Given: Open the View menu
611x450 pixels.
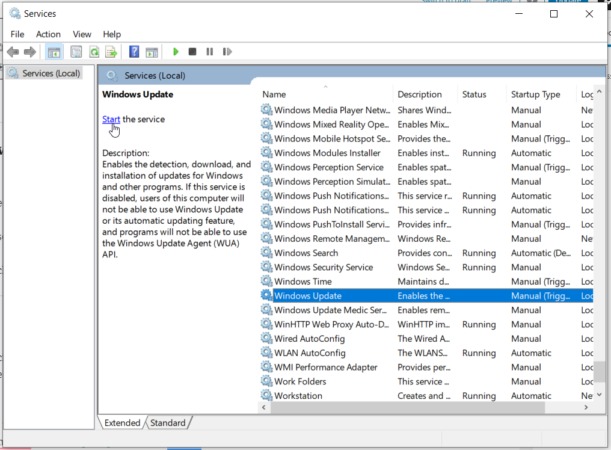Looking at the screenshot, I should click(x=81, y=34).
